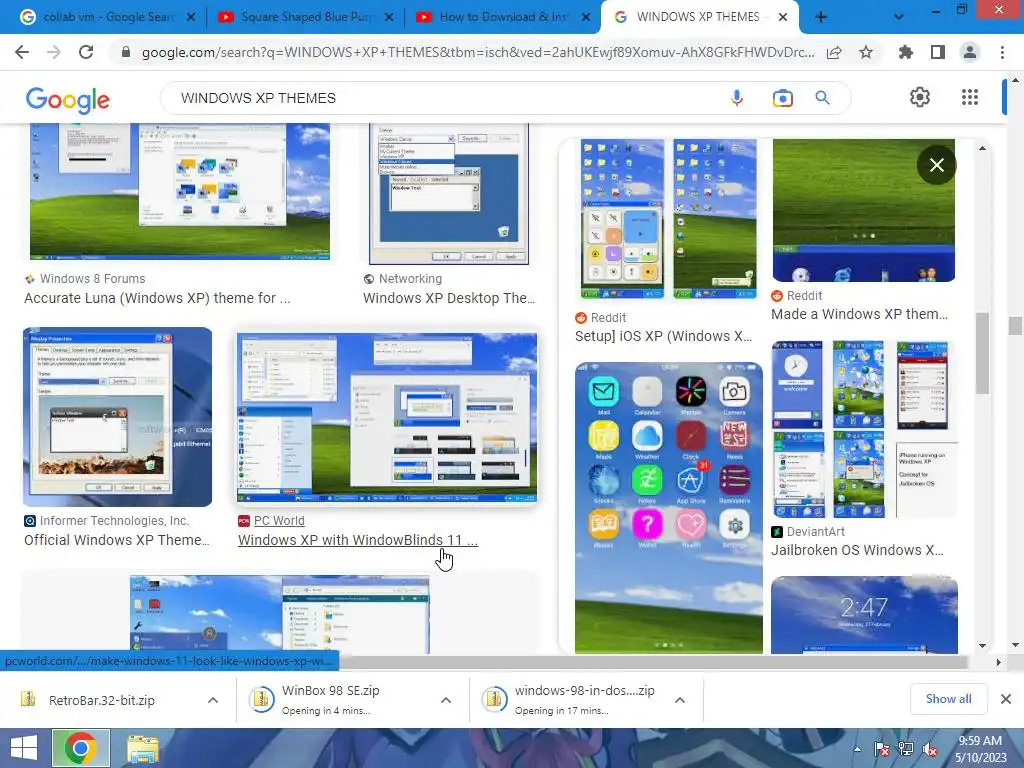Reload the current page
1024x768 pixels.
pyautogui.click(x=86, y=52)
